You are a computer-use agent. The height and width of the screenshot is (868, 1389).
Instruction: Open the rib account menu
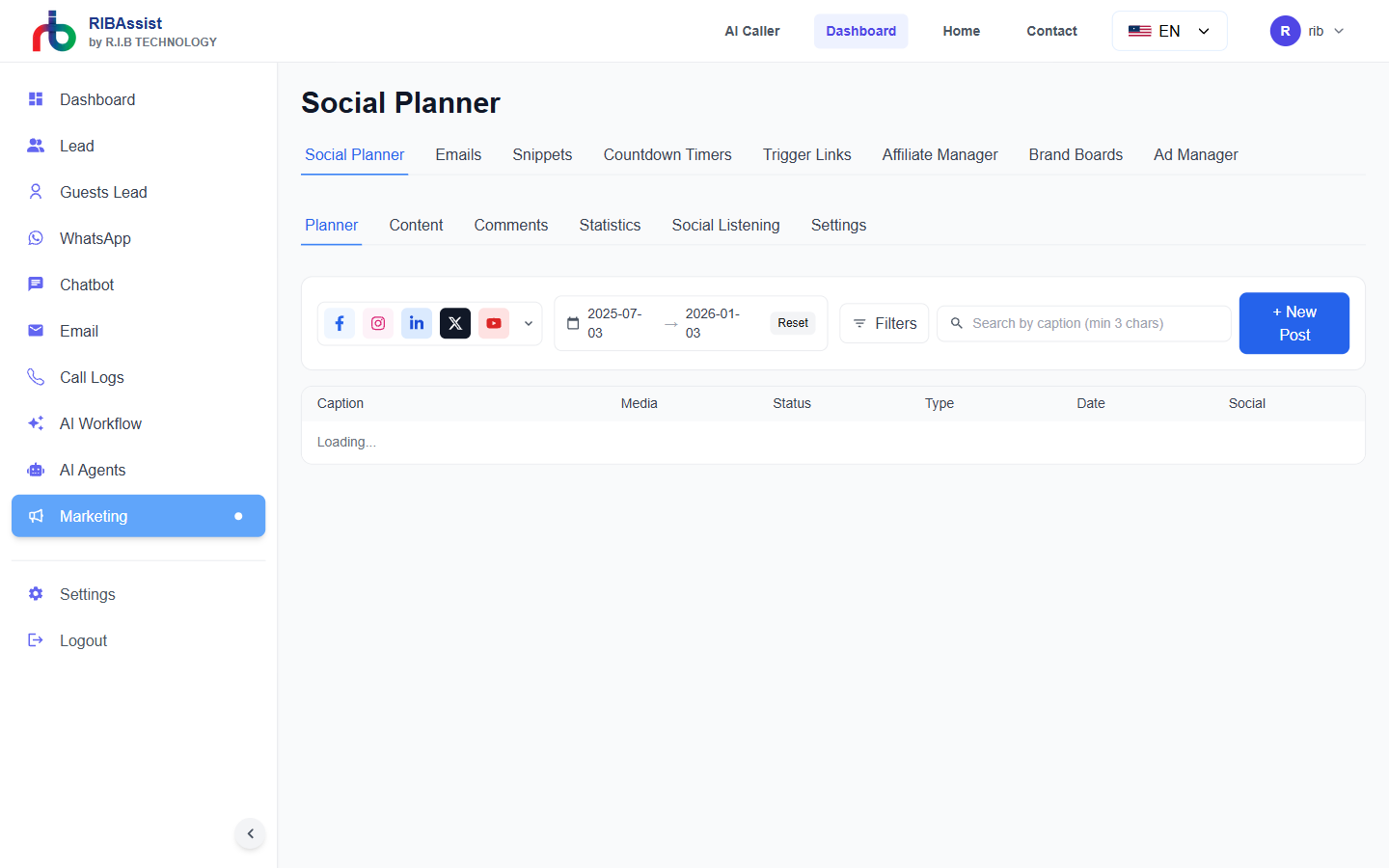click(1307, 30)
